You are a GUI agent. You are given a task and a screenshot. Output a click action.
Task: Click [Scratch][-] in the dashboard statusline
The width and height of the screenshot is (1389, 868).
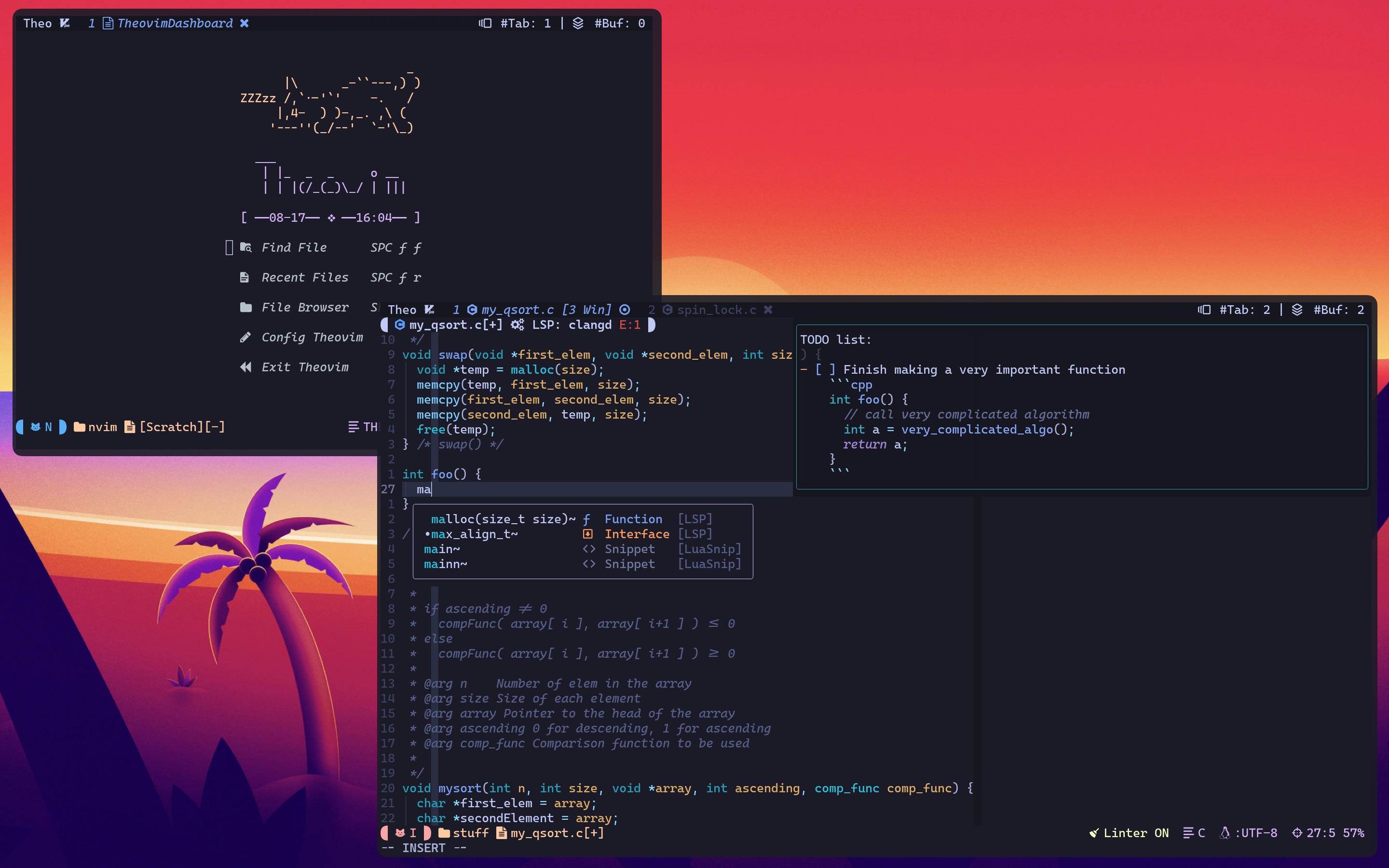coord(182,427)
